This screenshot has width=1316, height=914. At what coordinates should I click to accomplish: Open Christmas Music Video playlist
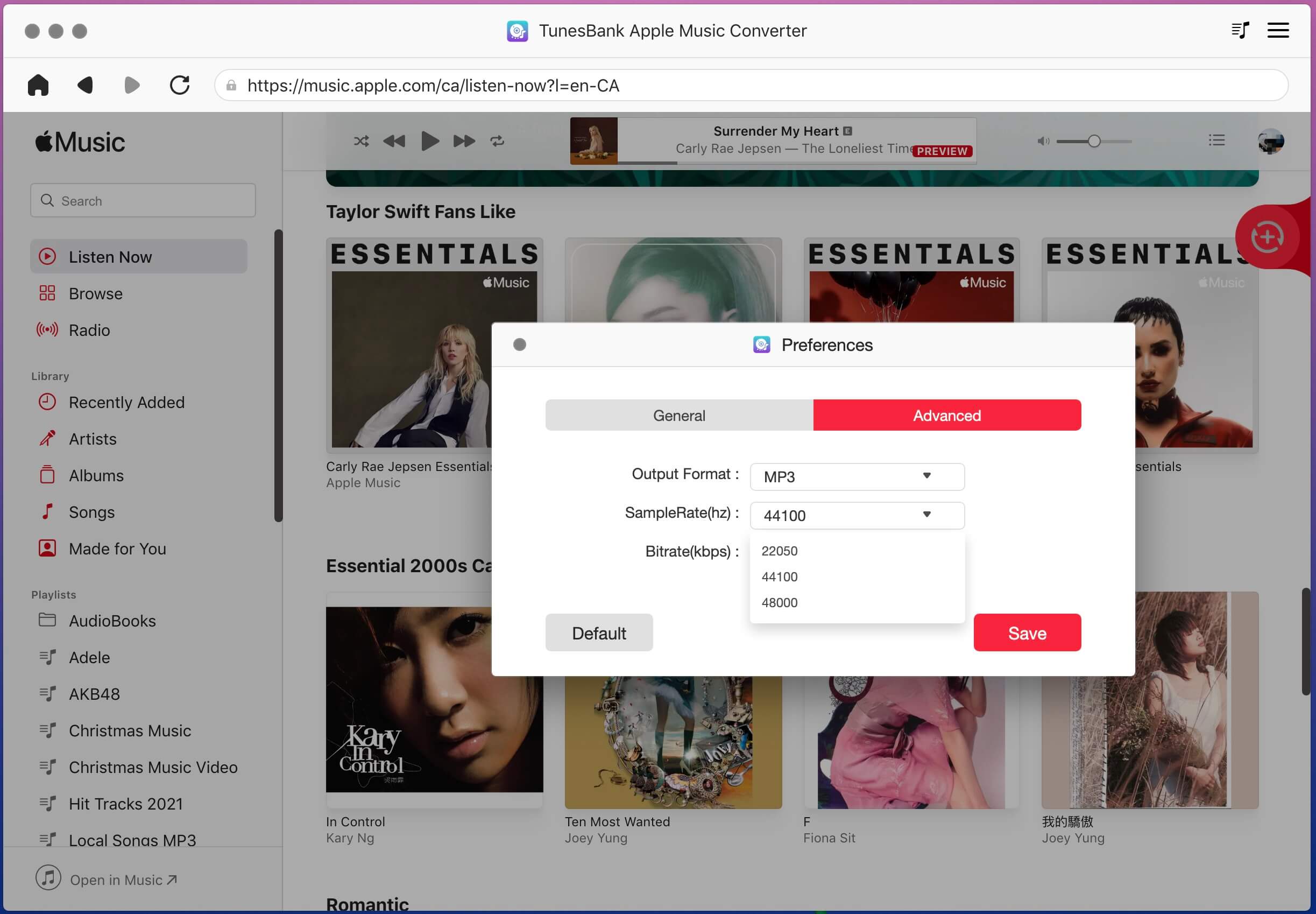click(x=138, y=768)
